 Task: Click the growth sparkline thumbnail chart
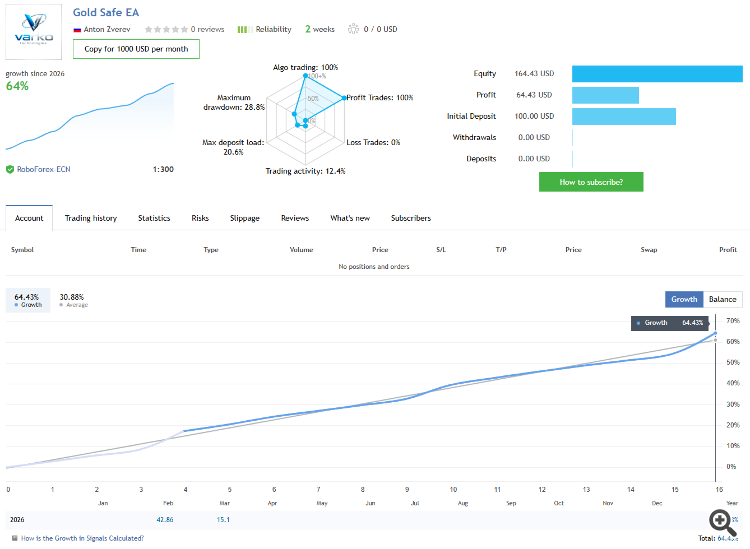pyautogui.click(x=90, y=118)
